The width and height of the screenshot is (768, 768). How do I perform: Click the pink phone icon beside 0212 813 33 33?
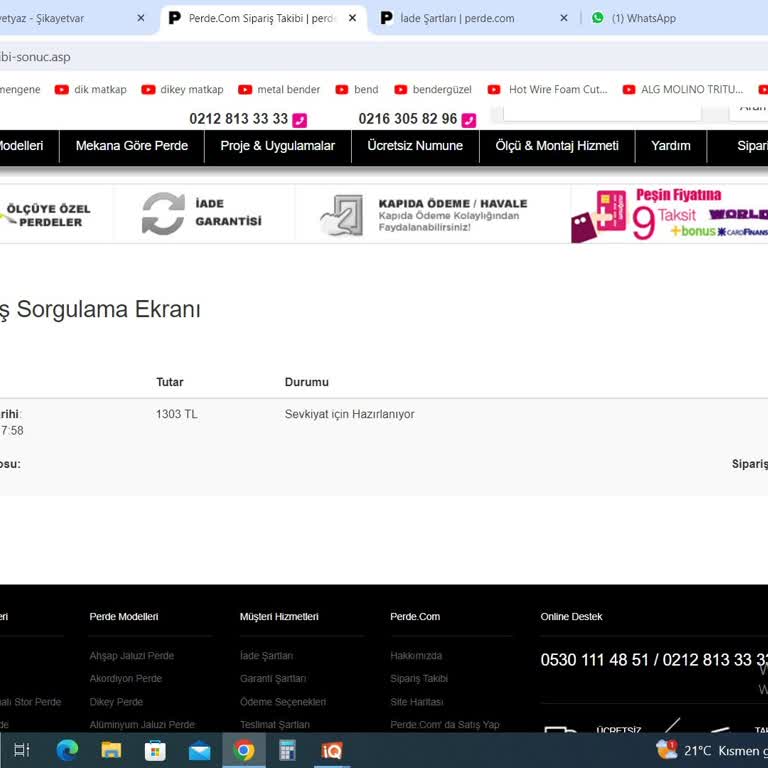(x=300, y=120)
